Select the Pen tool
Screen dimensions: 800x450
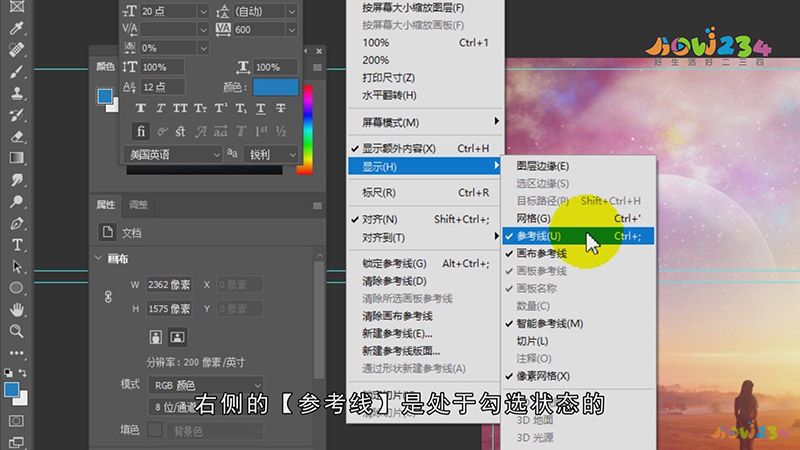[x=16, y=223]
